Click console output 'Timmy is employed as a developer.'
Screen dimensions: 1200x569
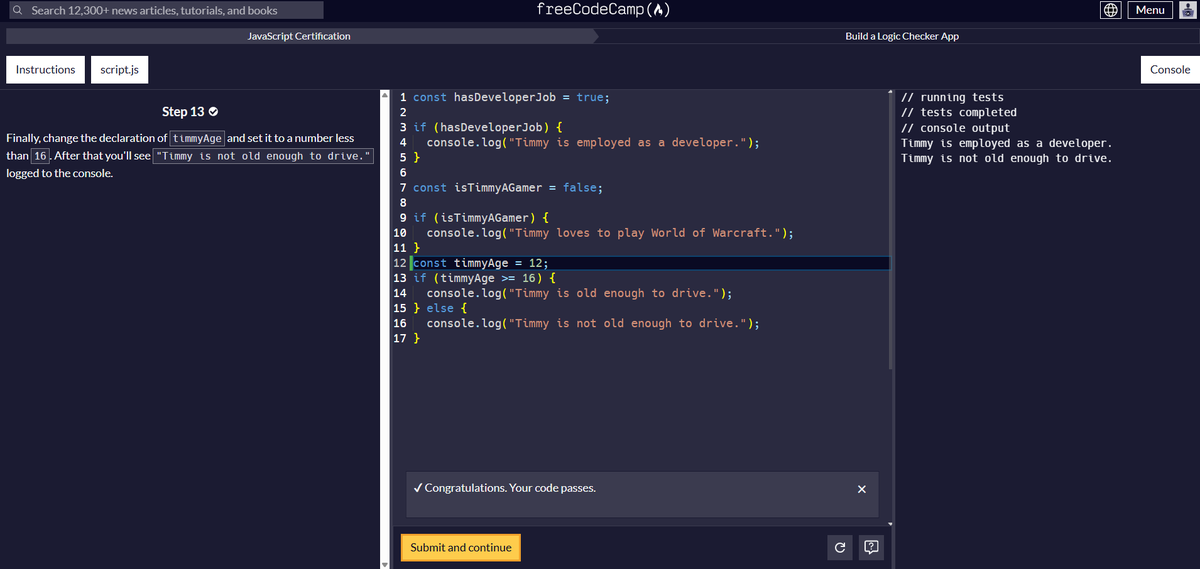pos(1006,143)
